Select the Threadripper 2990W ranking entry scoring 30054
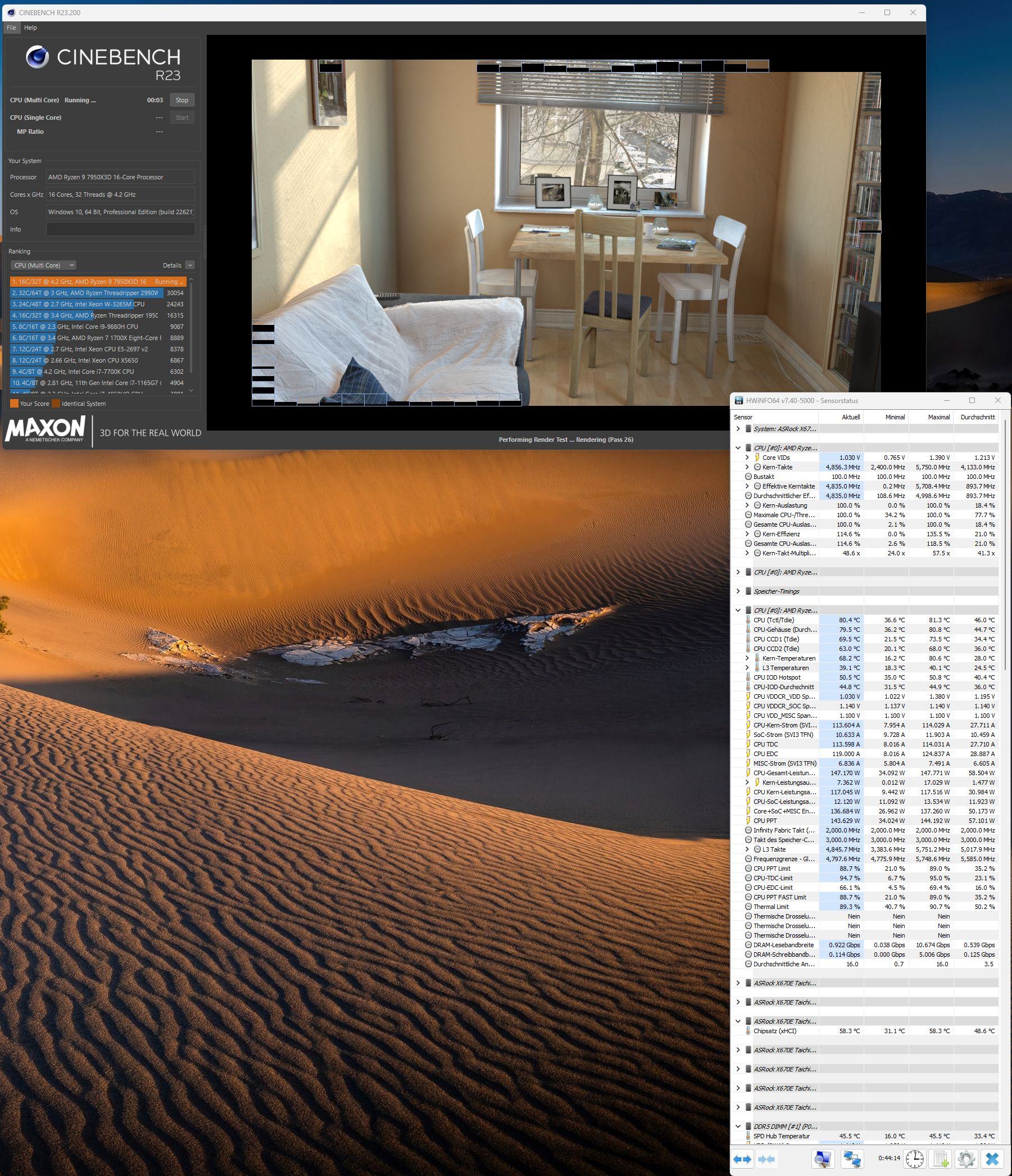Viewport: 1012px width, 1176px height. click(98, 293)
